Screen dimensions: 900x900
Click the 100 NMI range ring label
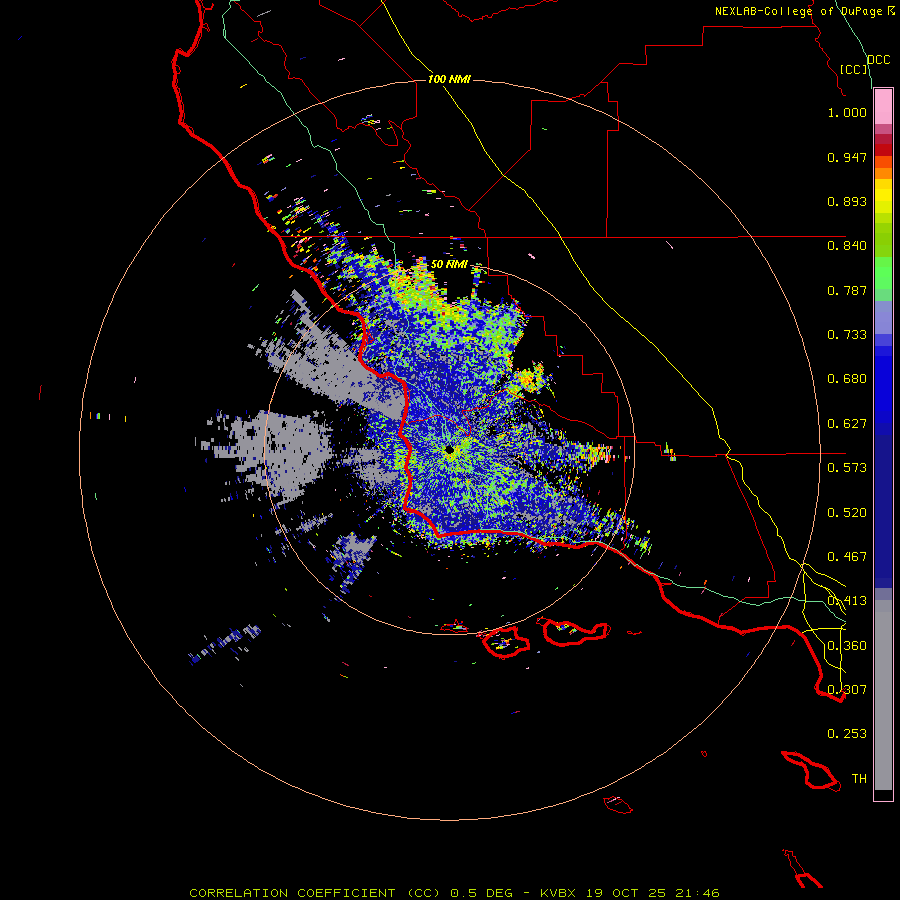pyautogui.click(x=449, y=79)
